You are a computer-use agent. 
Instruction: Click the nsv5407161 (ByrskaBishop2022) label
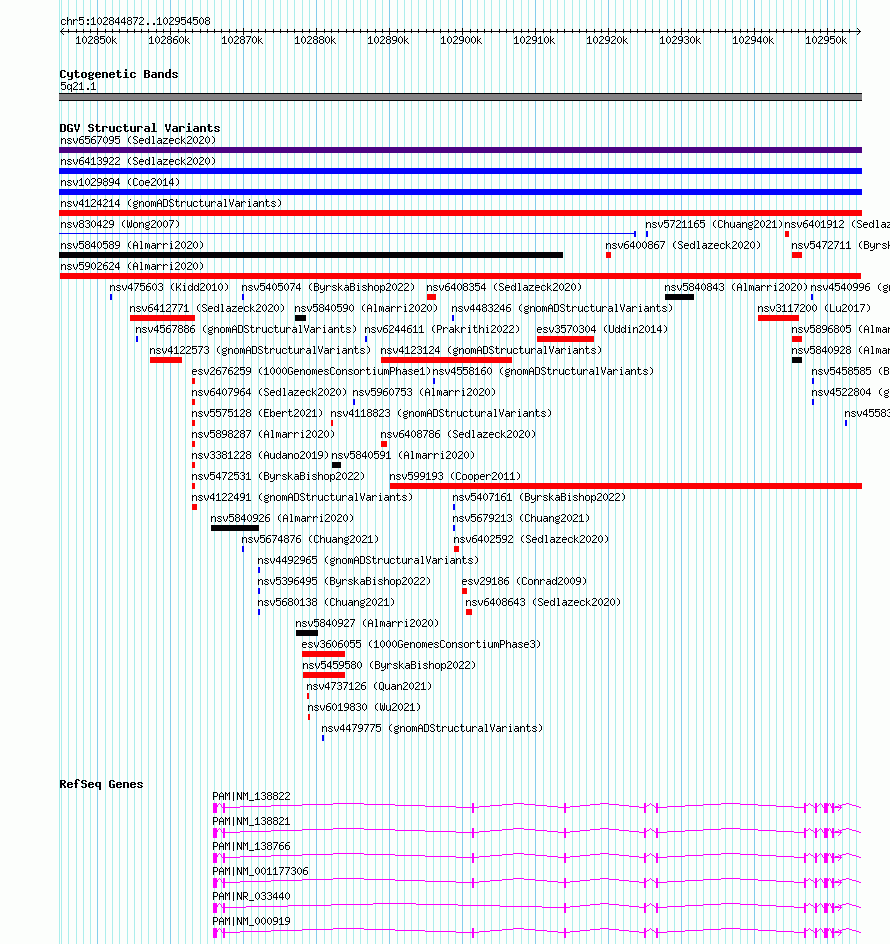click(x=539, y=497)
